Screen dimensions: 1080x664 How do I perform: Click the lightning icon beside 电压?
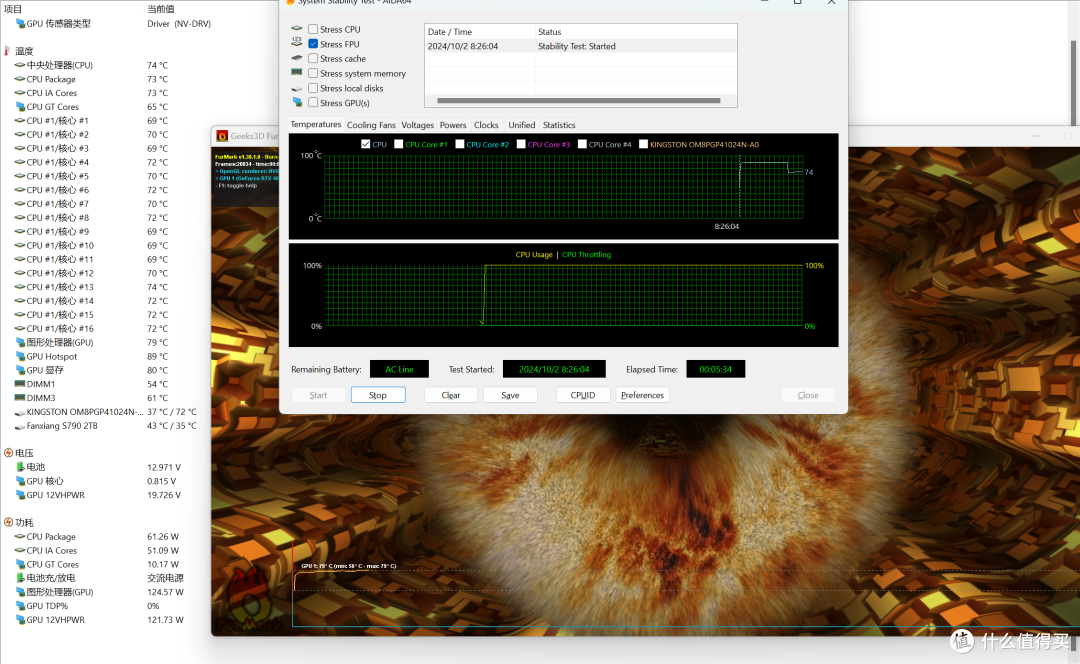(x=8, y=453)
